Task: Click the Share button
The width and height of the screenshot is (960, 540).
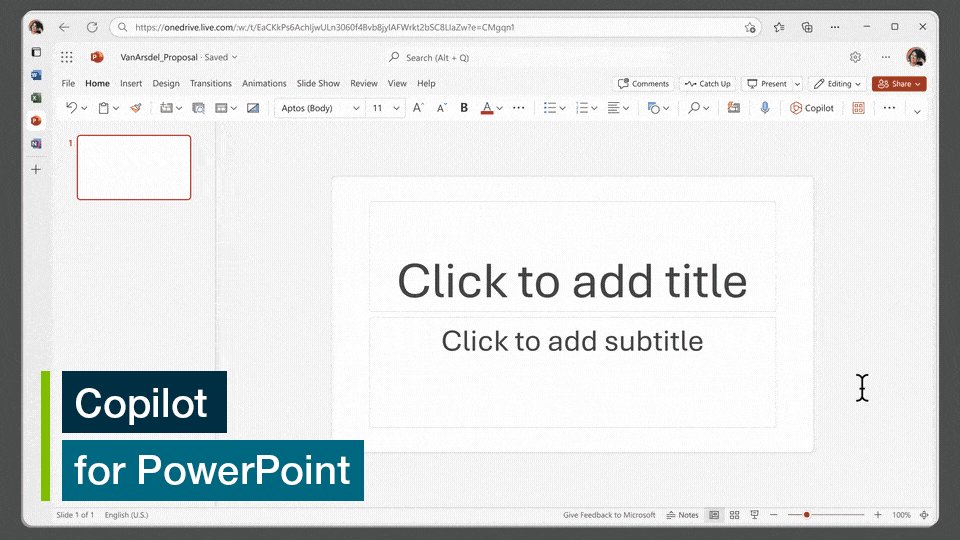Action: pos(899,84)
